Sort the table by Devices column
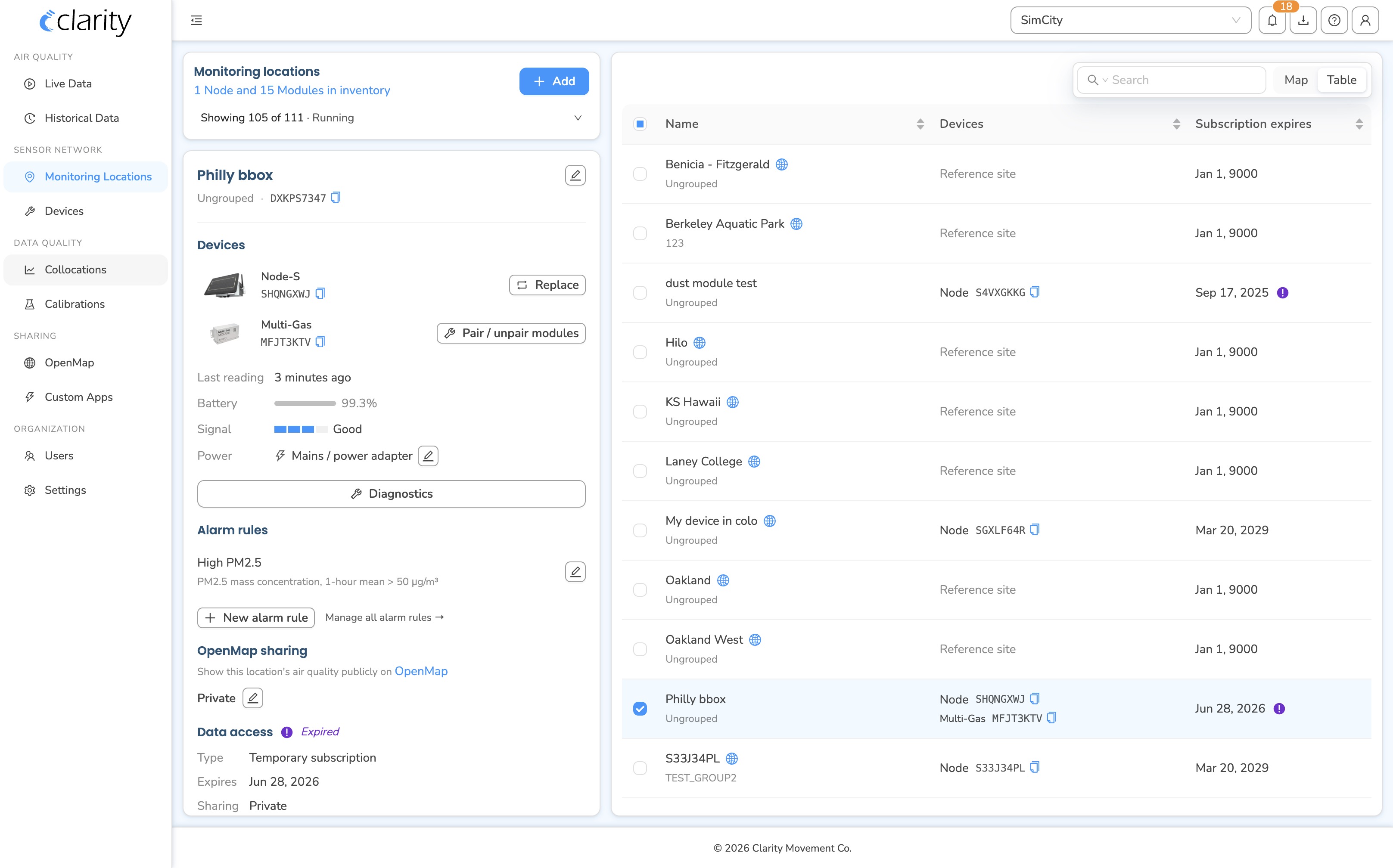 click(1176, 124)
